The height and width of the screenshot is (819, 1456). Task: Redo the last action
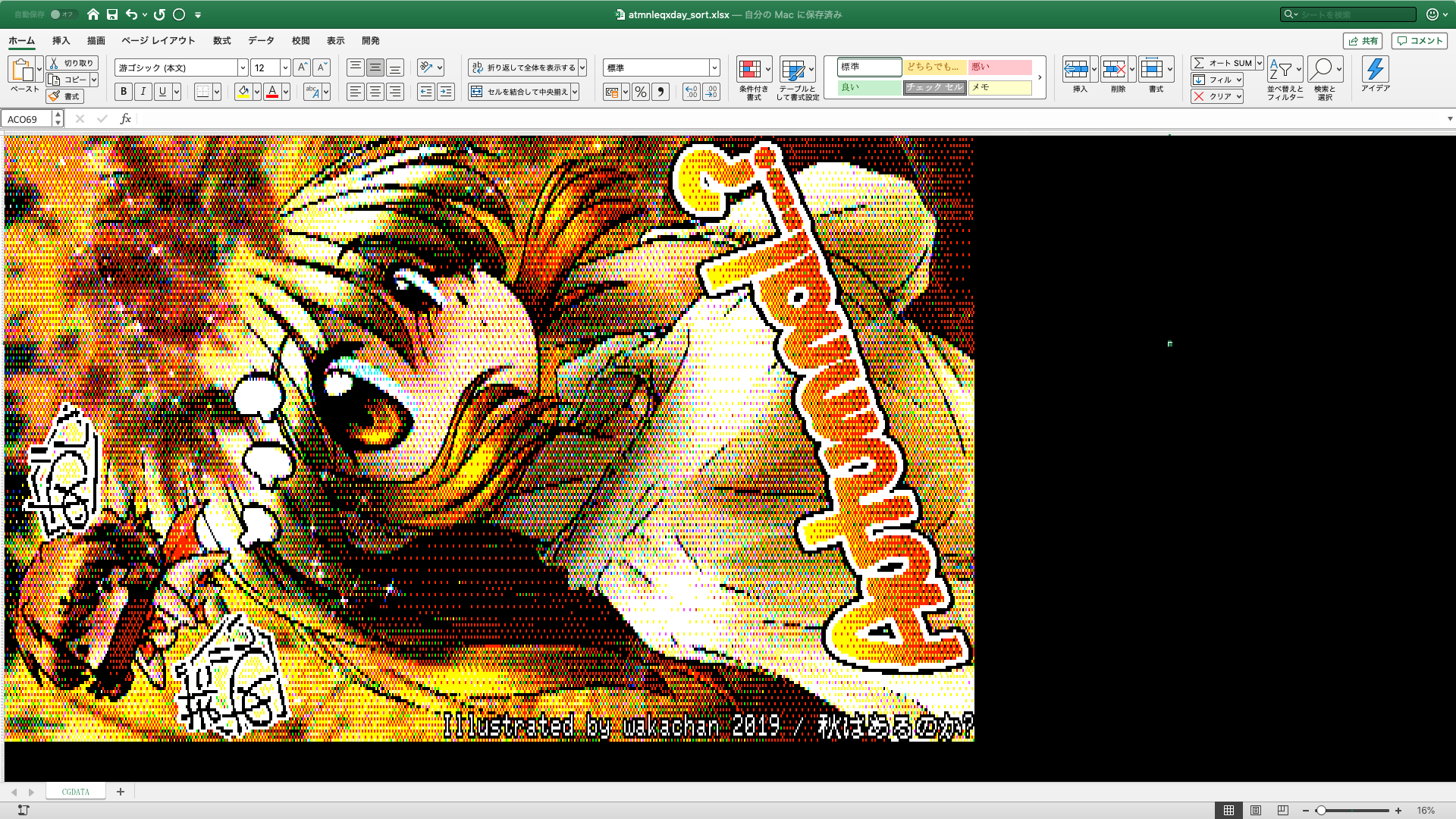tap(159, 14)
